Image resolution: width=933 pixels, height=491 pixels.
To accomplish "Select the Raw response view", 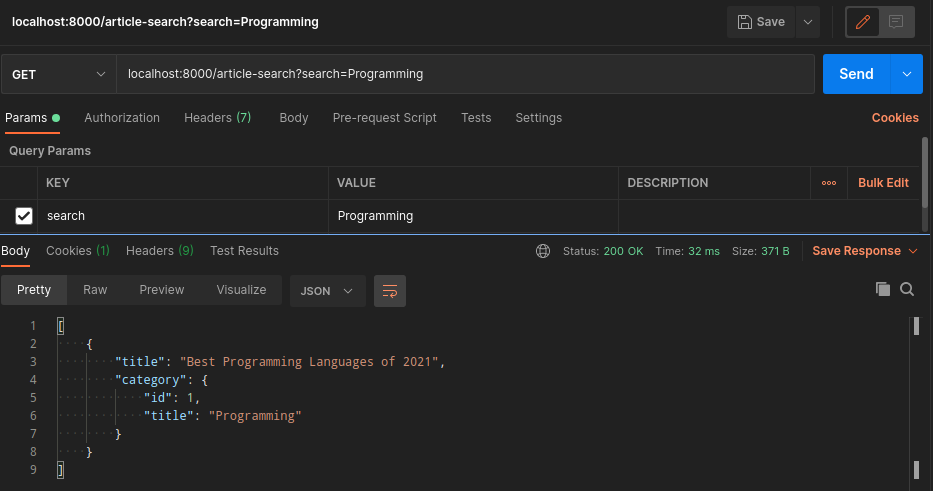I will pos(95,290).
